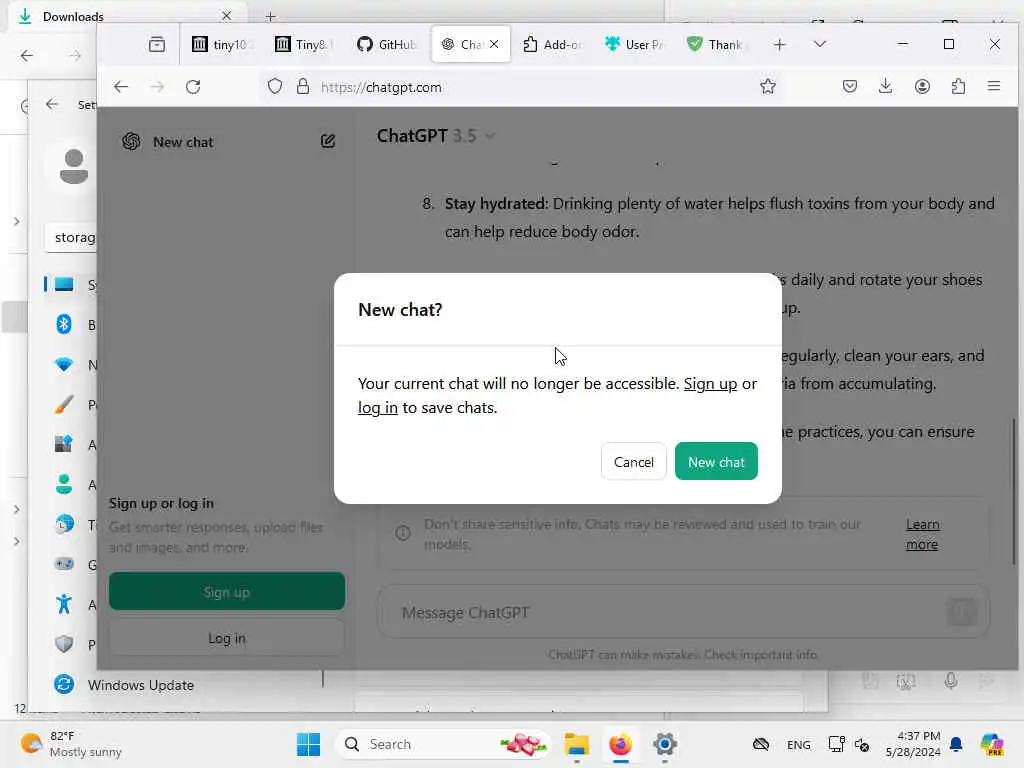
Task: Switch to the Thank you tab
Action: [716, 44]
